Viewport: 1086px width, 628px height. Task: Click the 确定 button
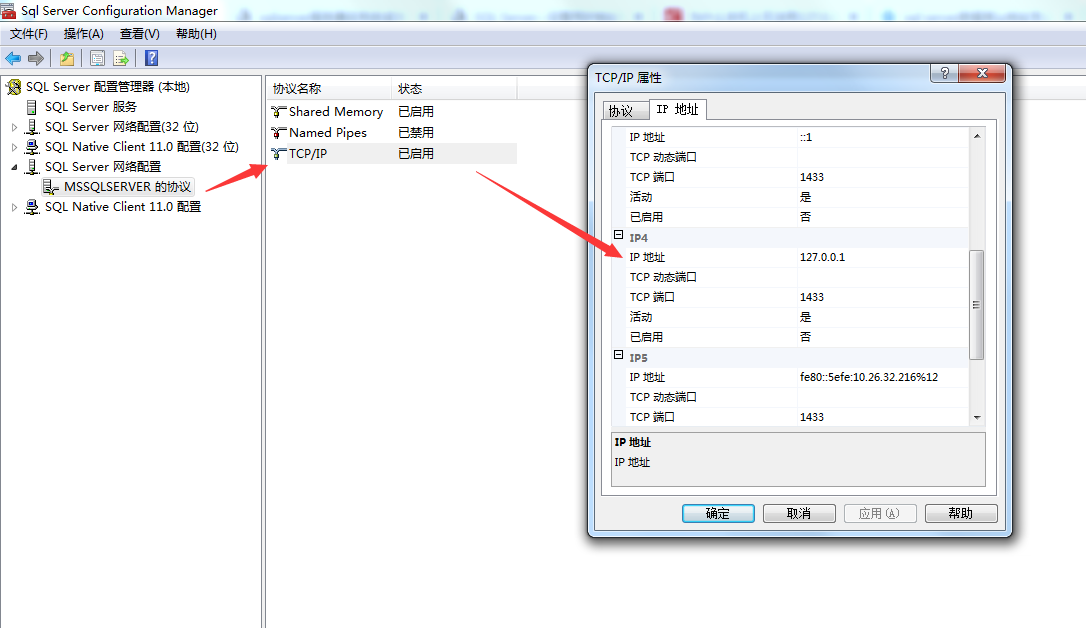pyautogui.click(x=718, y=513)
